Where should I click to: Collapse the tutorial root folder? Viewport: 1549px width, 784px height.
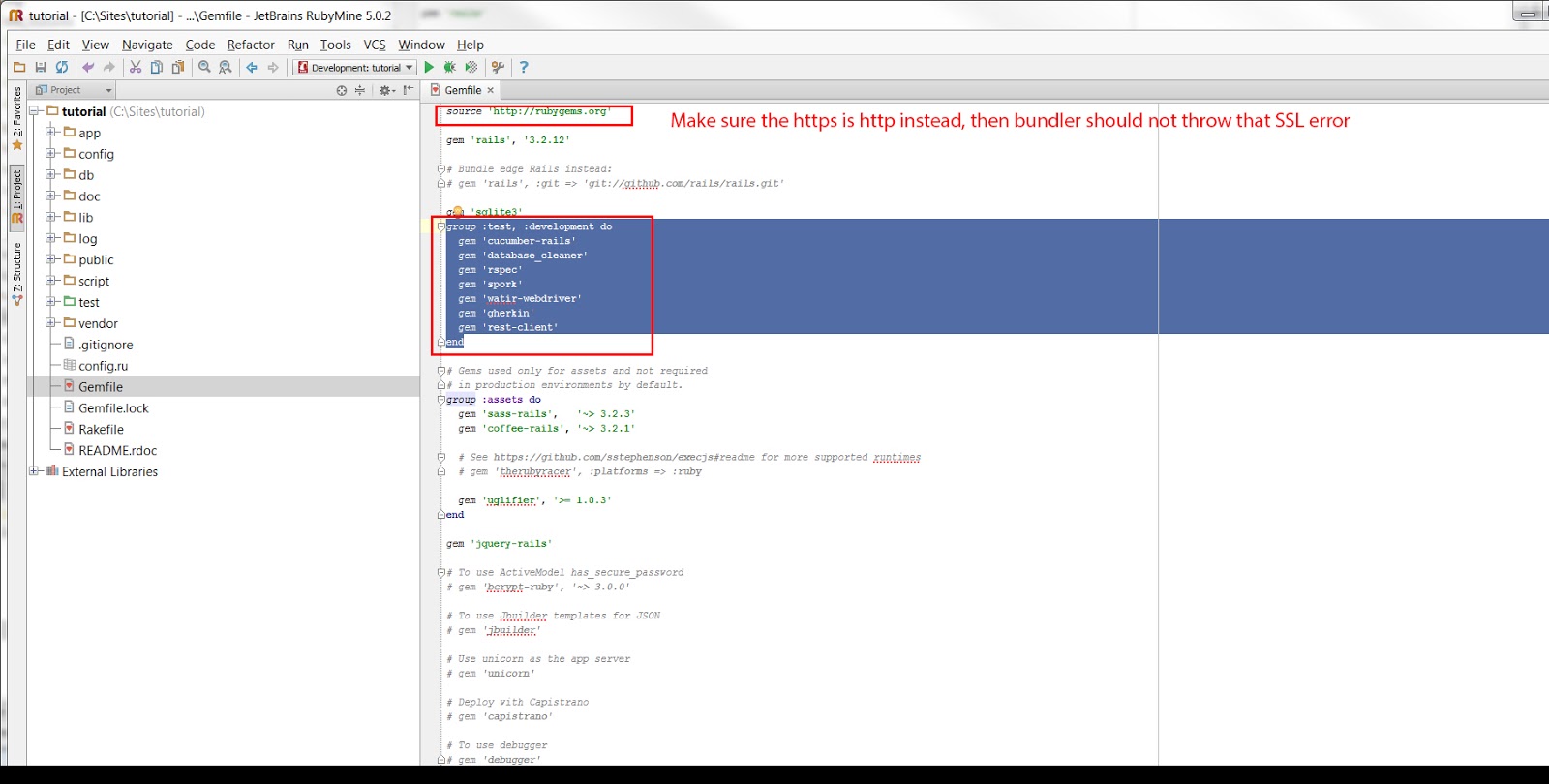click(35, 111)
